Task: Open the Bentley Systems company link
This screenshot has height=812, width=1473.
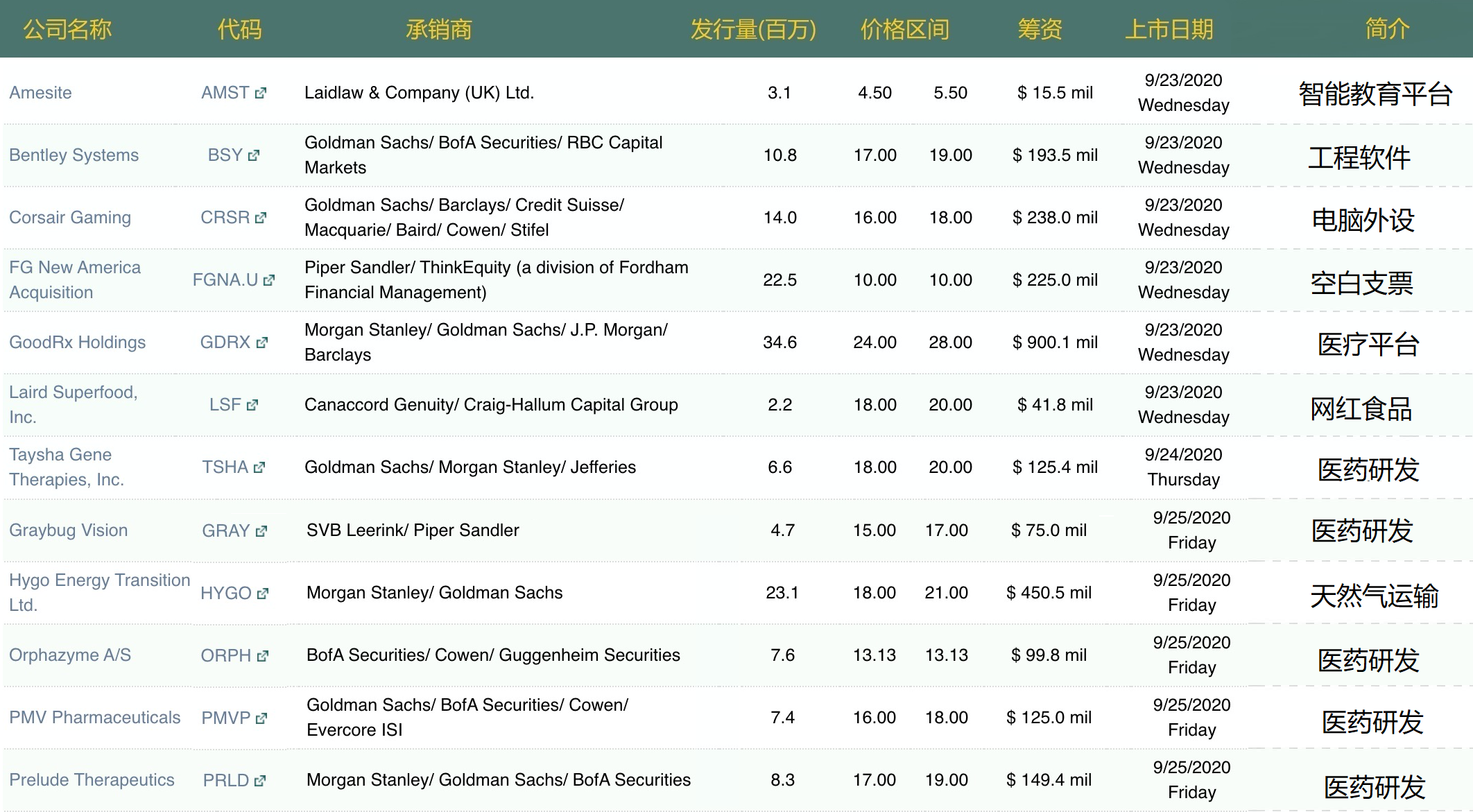Action: click(74, 155)
